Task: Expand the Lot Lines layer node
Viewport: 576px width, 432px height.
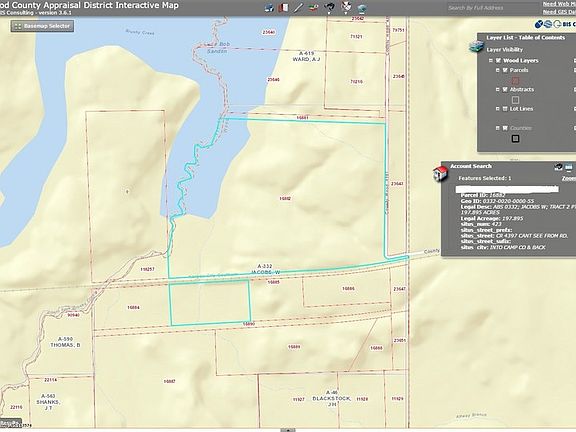Action: point(498,109)
